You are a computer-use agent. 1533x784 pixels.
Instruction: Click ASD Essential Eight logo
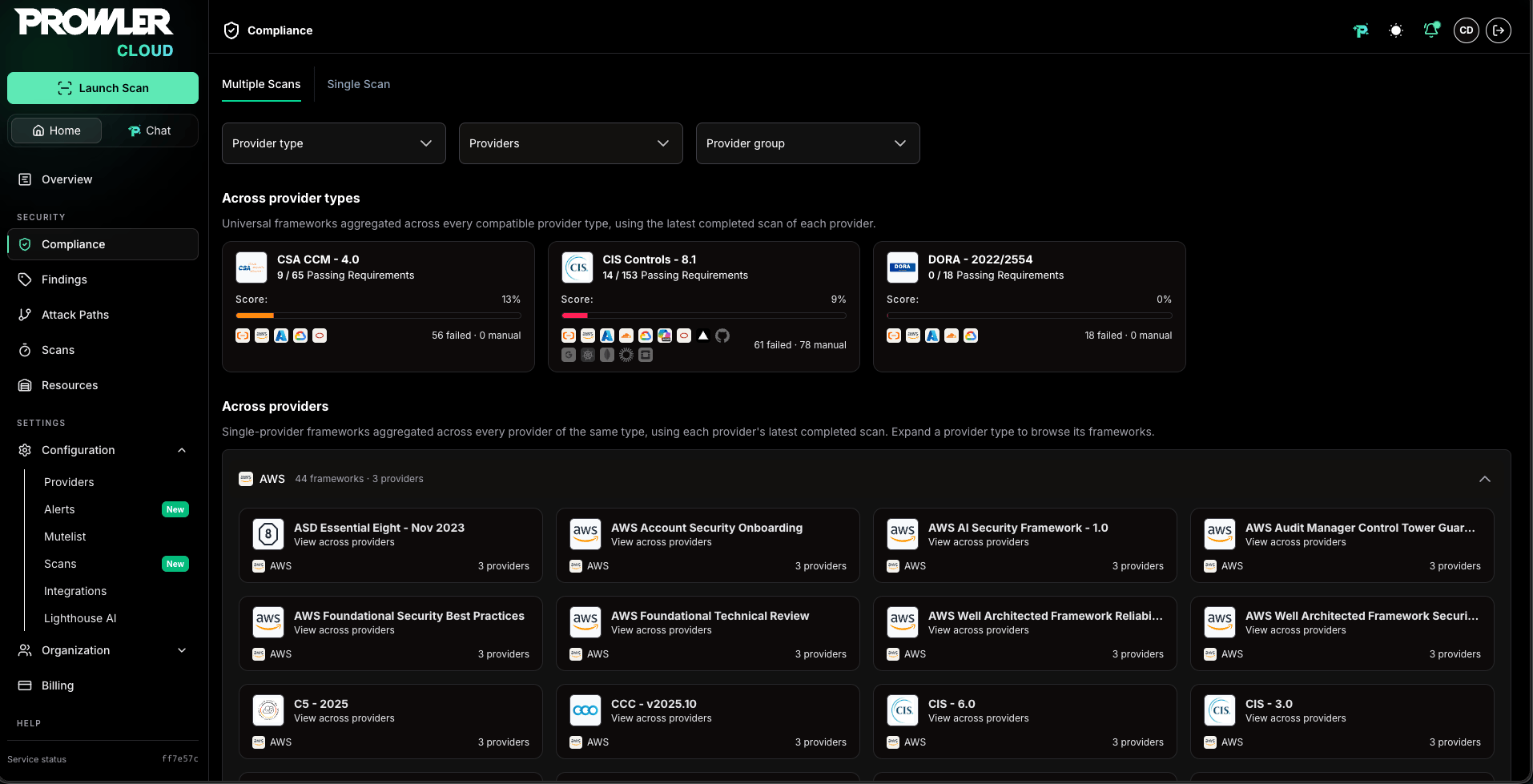coord(268,534)
